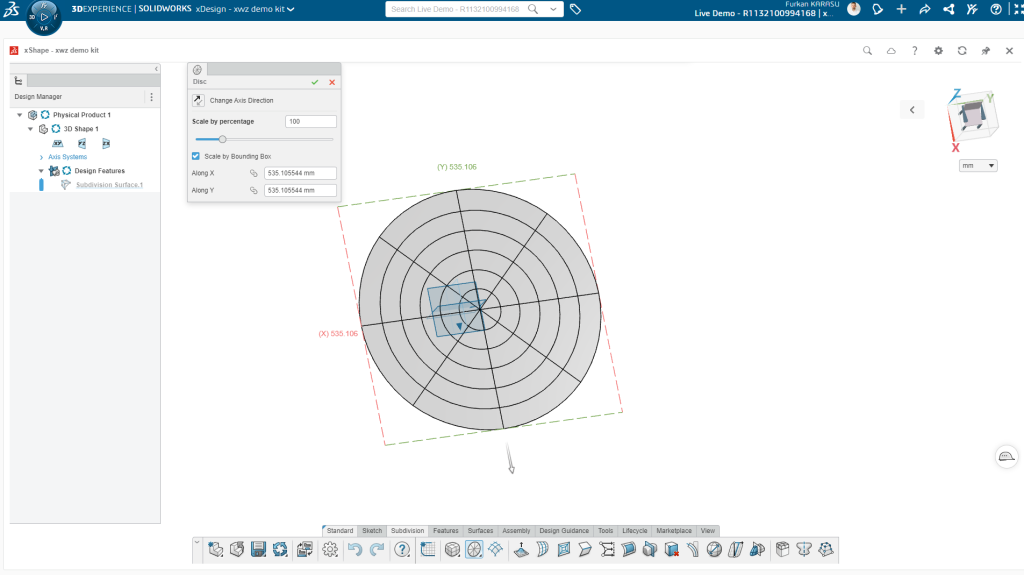Screen dimensions: 1024x575
Task: Click the Save icon in bottom toolbar
Action: pos(259,549)
